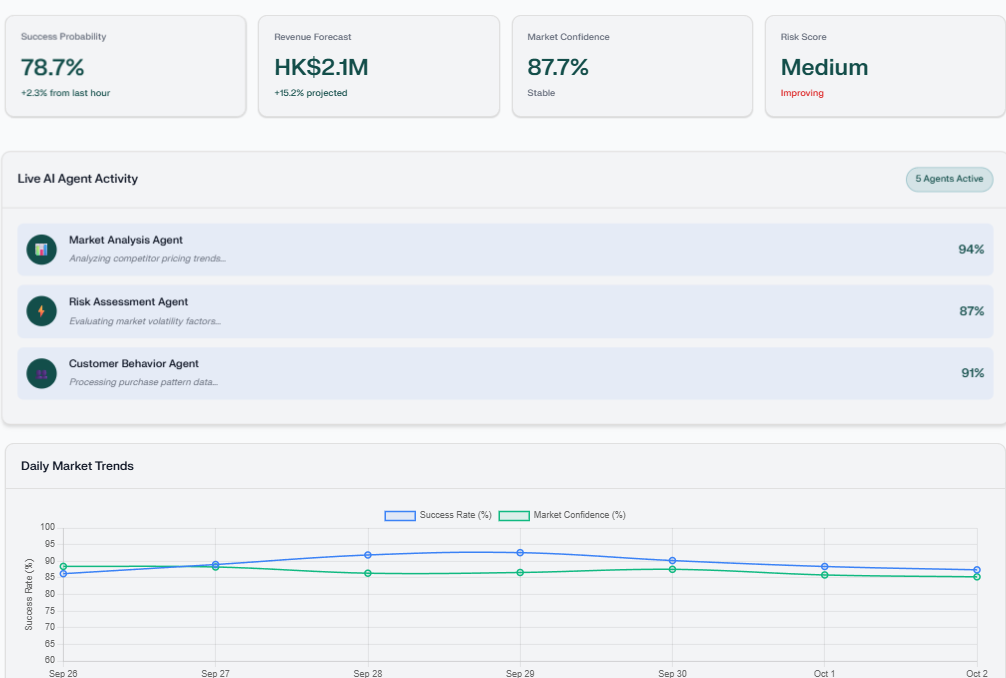Select the Market Analysis Agent row title

coord(126,240)
